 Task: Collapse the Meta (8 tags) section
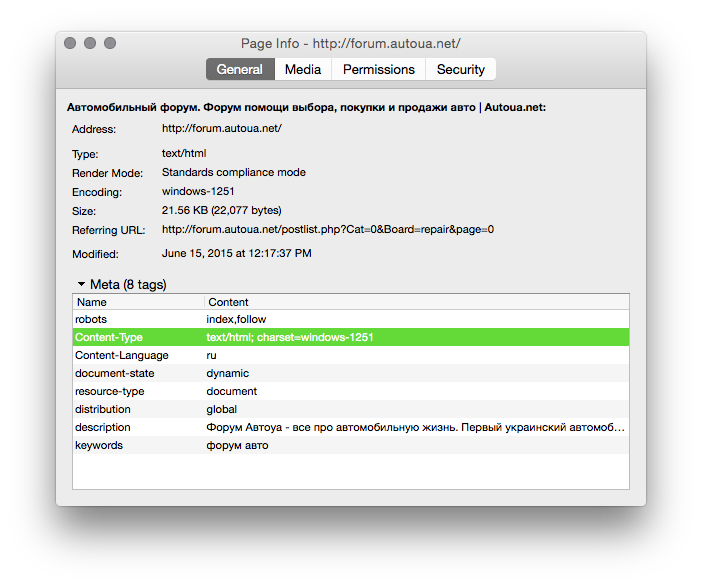81,285
